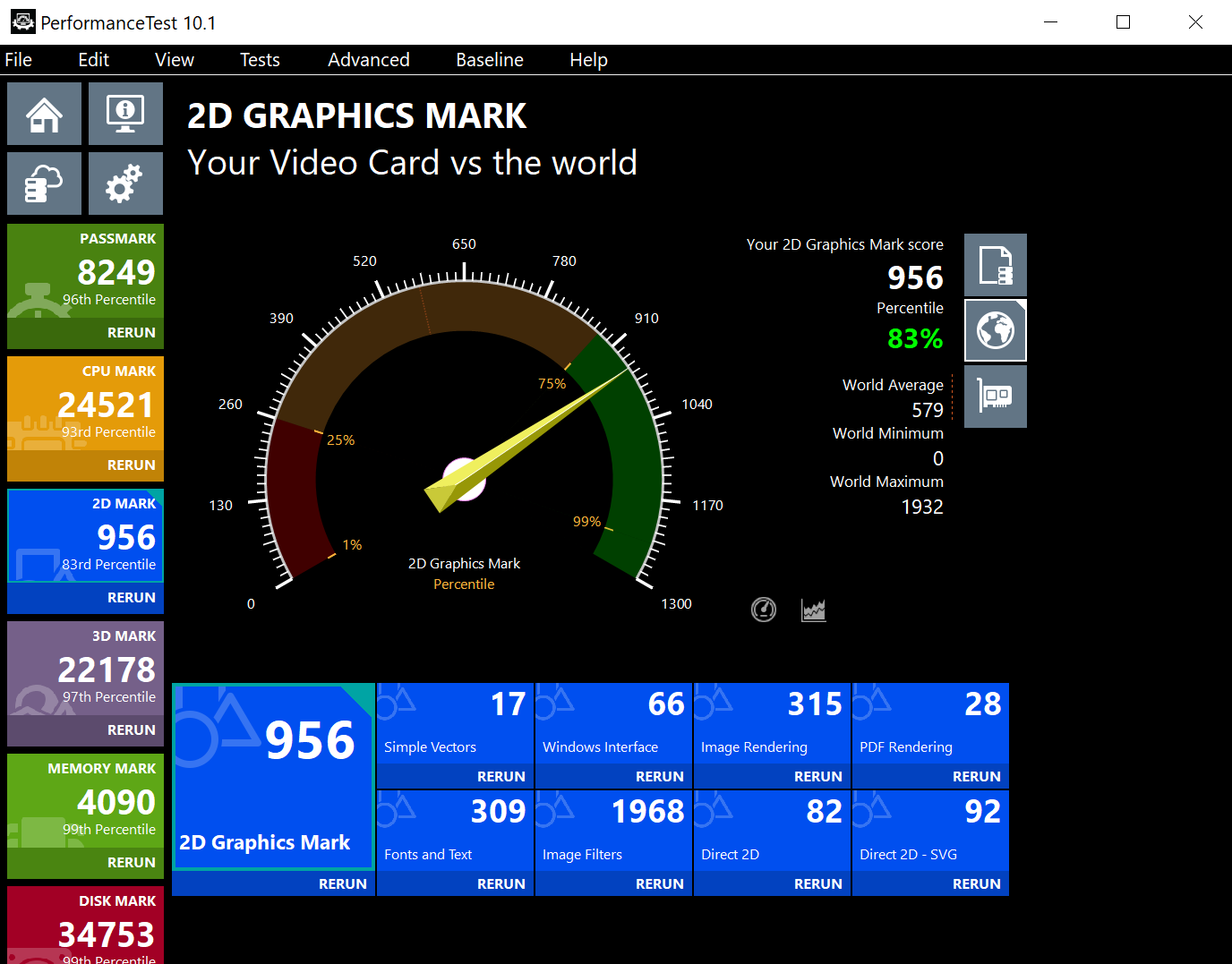Click the large 2D Graphics Mark tile
Image resolution: width=1232 pixels, height=964 pixels.
[x=272, y=775]
